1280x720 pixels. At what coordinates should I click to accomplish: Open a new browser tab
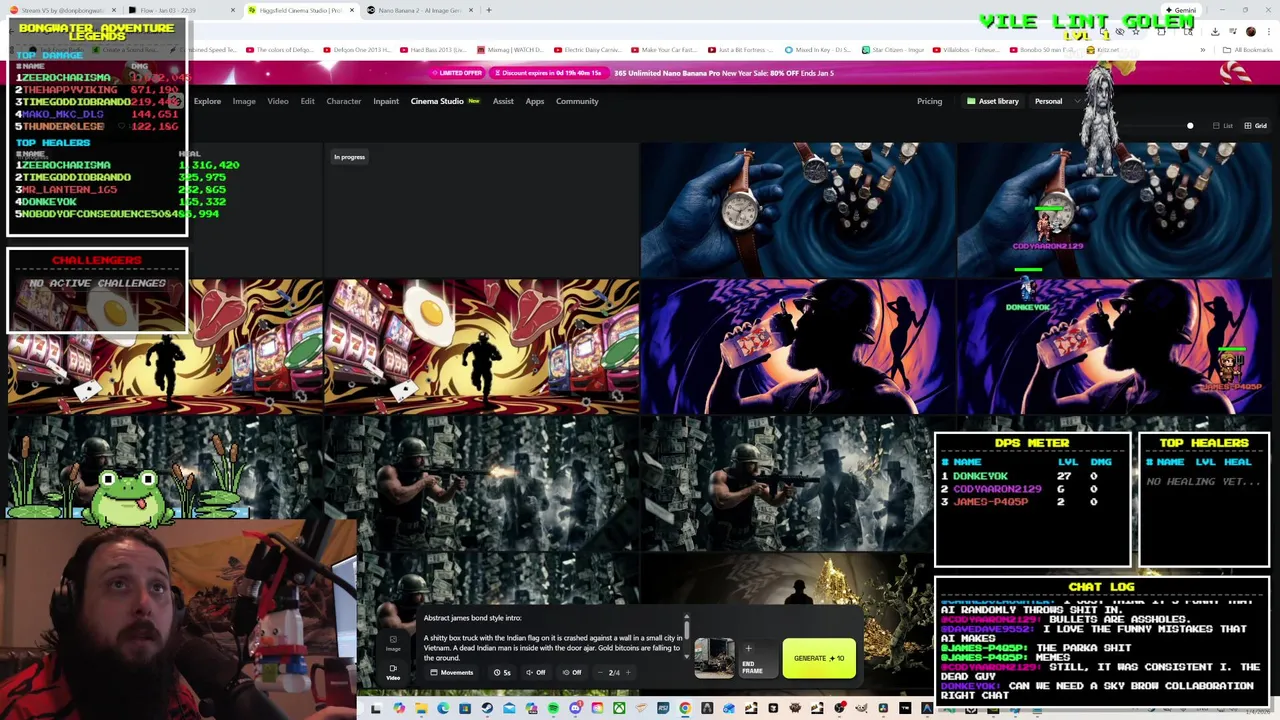click(489, 10)
